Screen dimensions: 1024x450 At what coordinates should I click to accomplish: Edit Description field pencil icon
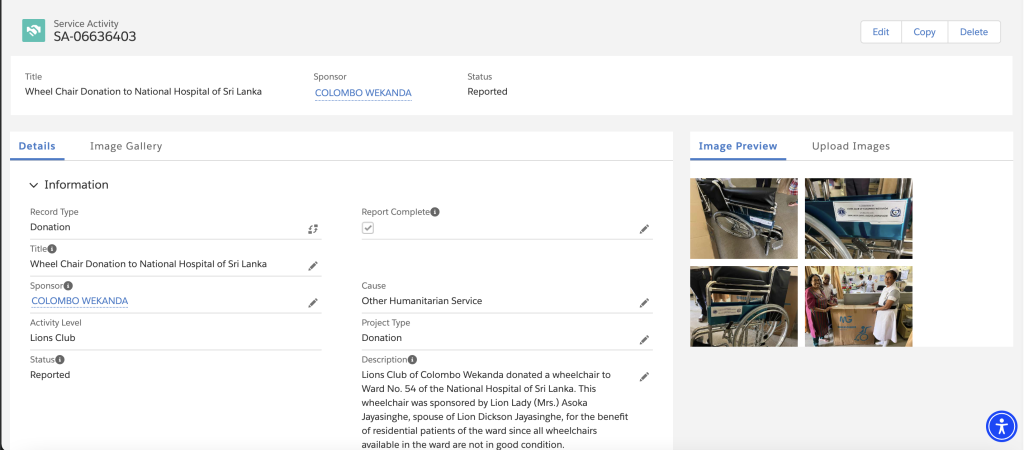tap(644, 377)
